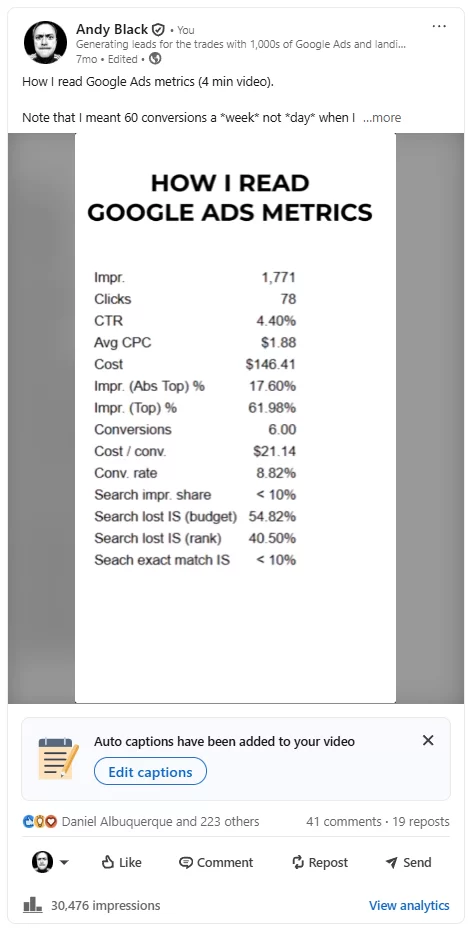Click the notepad captions icon
Screen dimensions: 470x931
coord(58,758)
